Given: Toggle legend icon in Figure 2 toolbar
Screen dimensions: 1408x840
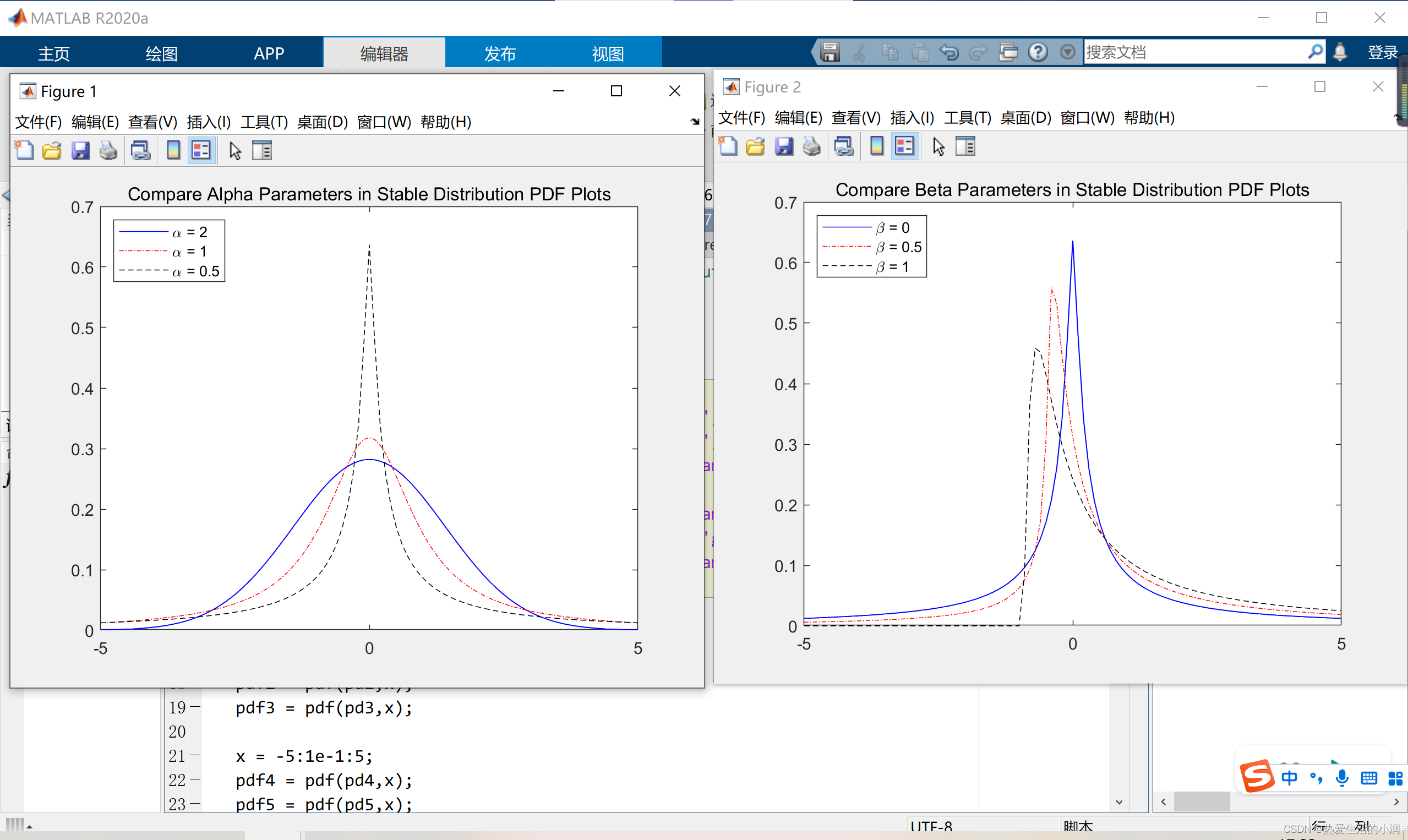Looking at the screenshot, I should click(905, 146).
